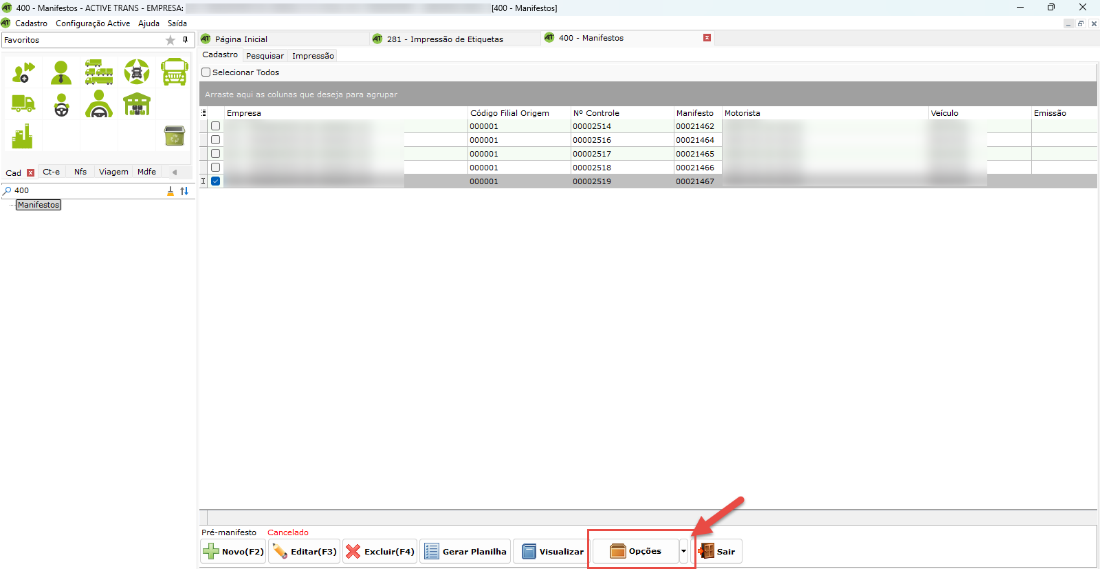Open the Configuração Active menu
This screenshot has width=1100, height=569.
[93, 23]
